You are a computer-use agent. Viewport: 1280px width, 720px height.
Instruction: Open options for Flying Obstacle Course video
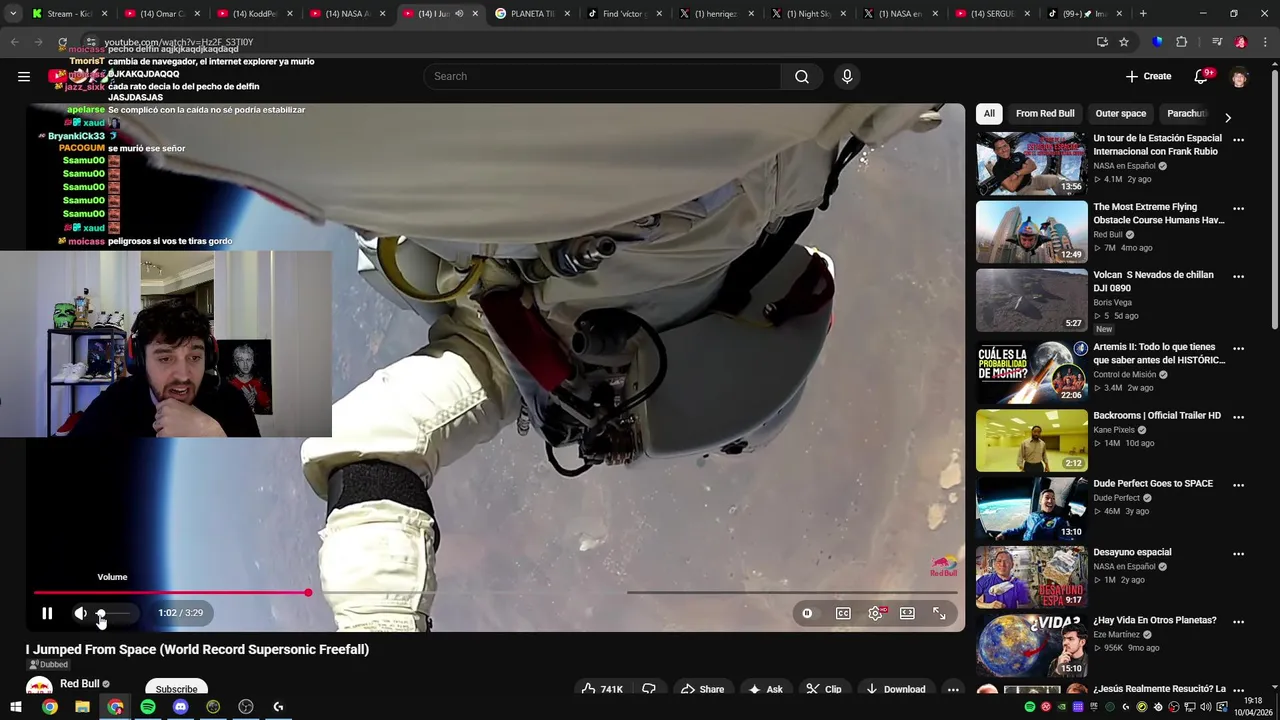click(x=1238, y=208)
